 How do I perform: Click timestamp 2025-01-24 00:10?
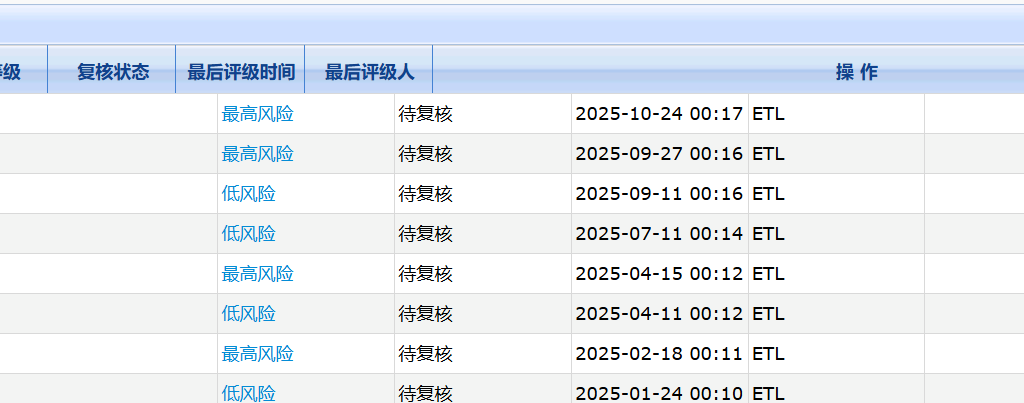pos(659,393)
